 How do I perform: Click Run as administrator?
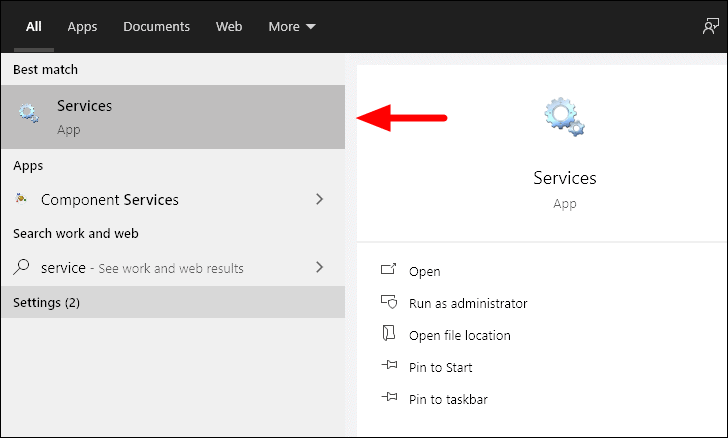coord(468,303)
